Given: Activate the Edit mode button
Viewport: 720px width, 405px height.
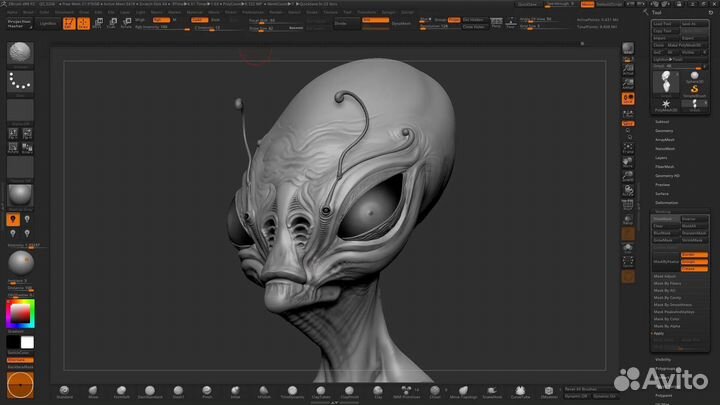Looking at the screenshot, I should (x=71, y=24).
